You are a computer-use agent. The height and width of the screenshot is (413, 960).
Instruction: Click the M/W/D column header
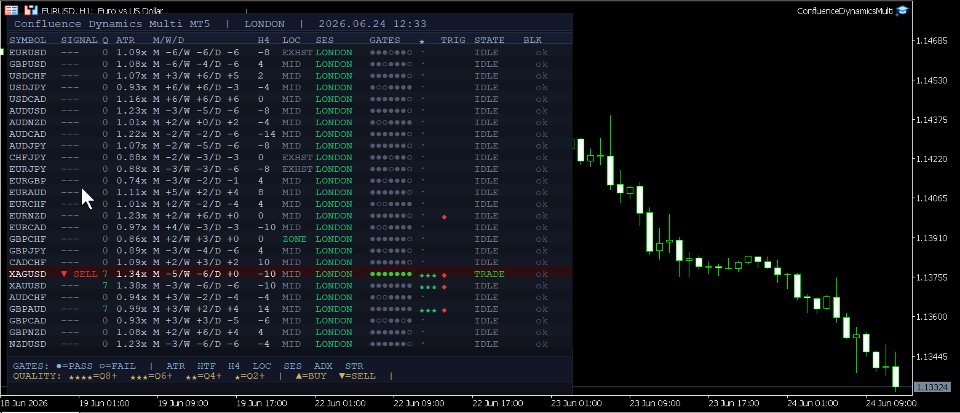point(168,40)
